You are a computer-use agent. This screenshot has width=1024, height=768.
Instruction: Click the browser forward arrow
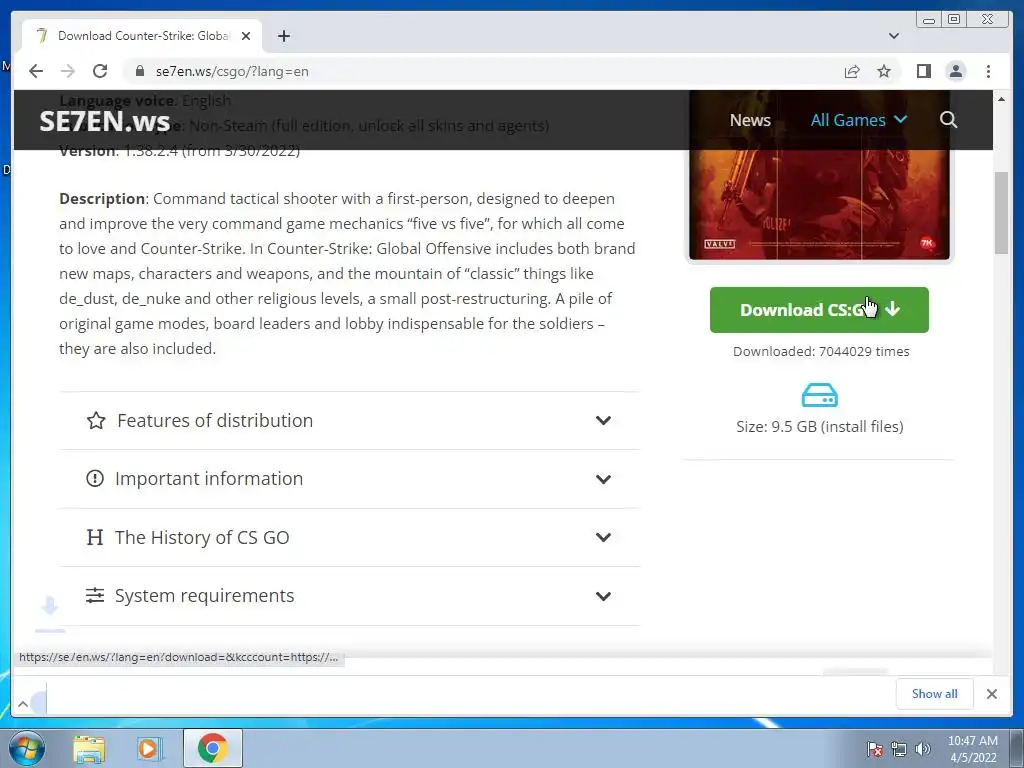tap(68, 71)
